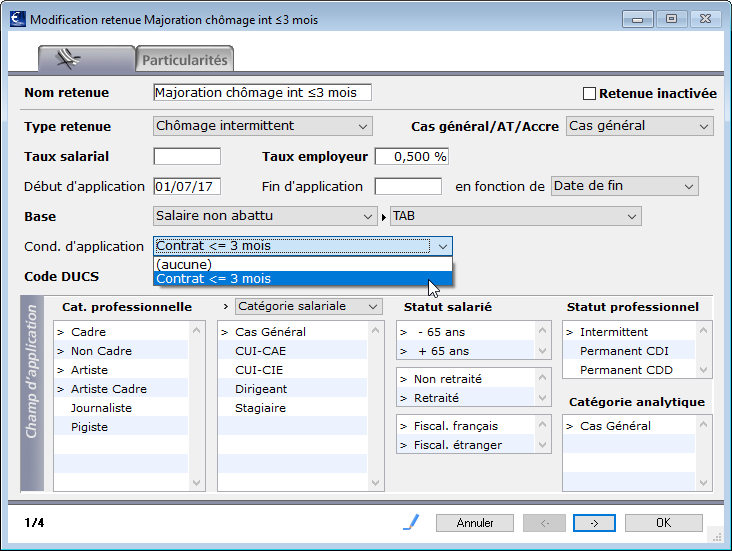Collapse the Cond. d'application combo box arrow
The width and height of the screenshot is (732, 551).
443,246
